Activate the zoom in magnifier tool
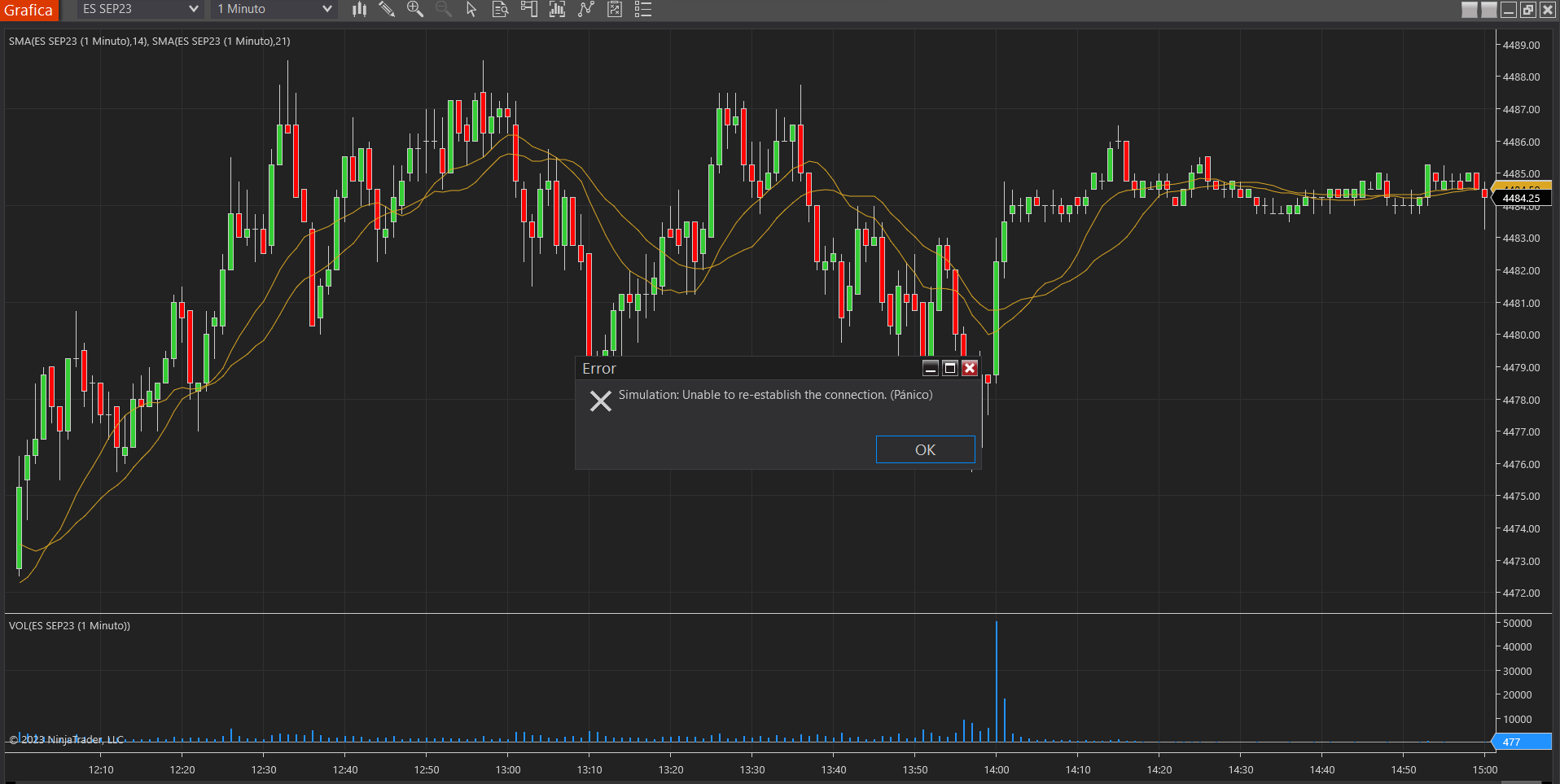Viewport: 1560px width, 784px height. [x=415, y=9]
